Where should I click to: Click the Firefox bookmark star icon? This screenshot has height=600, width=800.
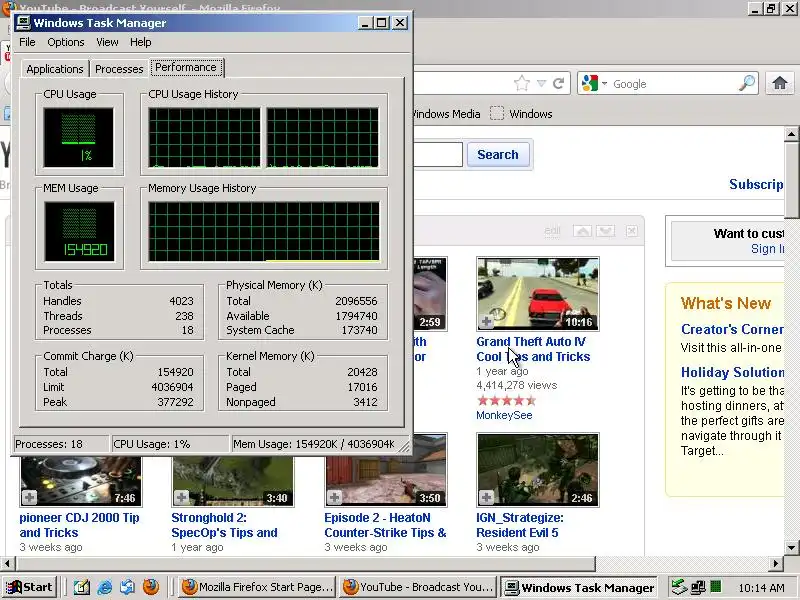(521, 83)
